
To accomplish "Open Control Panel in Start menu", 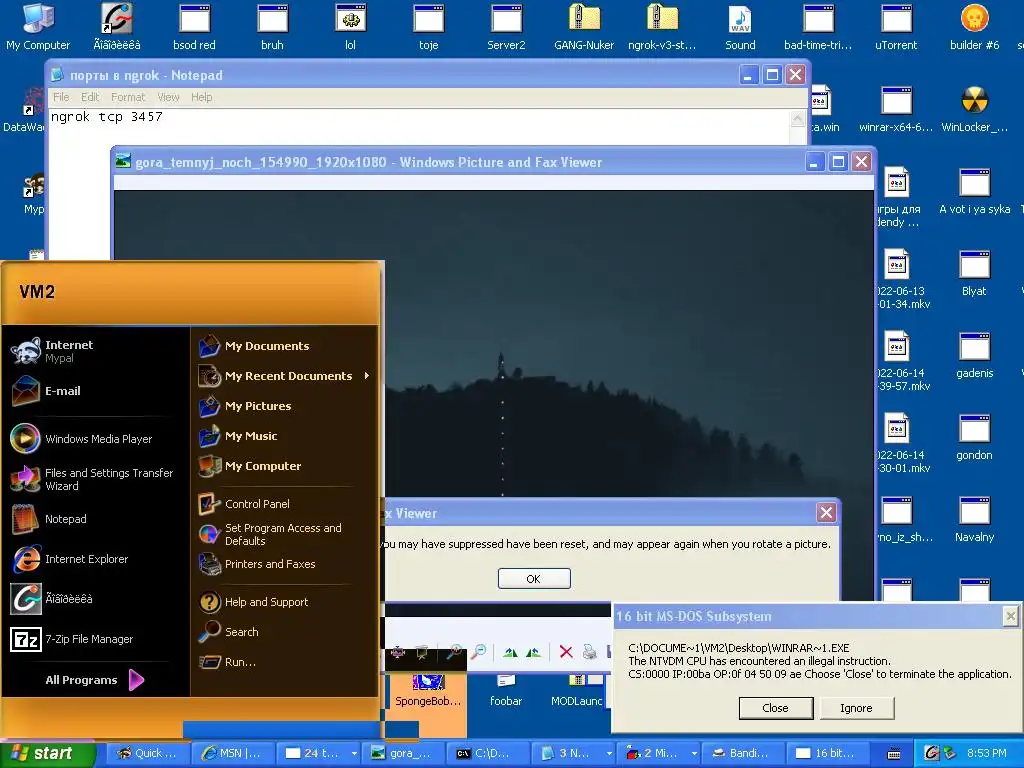I will pos(285,504).
